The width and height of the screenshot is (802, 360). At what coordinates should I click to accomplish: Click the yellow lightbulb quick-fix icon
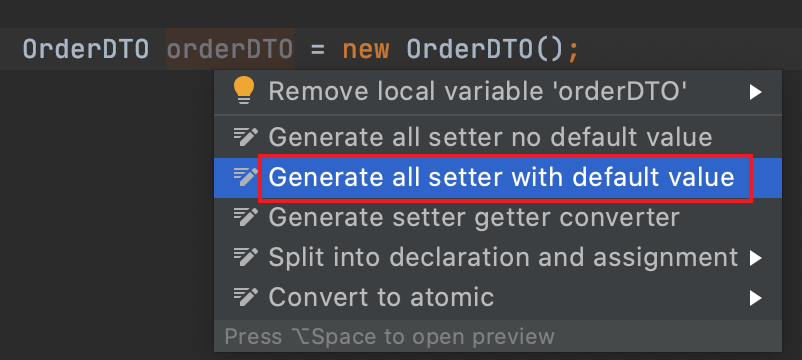coord(243,91)
